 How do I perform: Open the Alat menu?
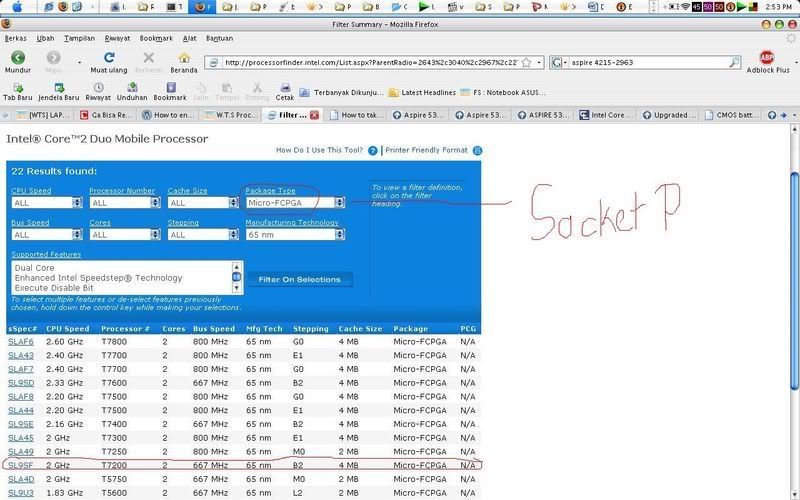click(x=189, y=38)
